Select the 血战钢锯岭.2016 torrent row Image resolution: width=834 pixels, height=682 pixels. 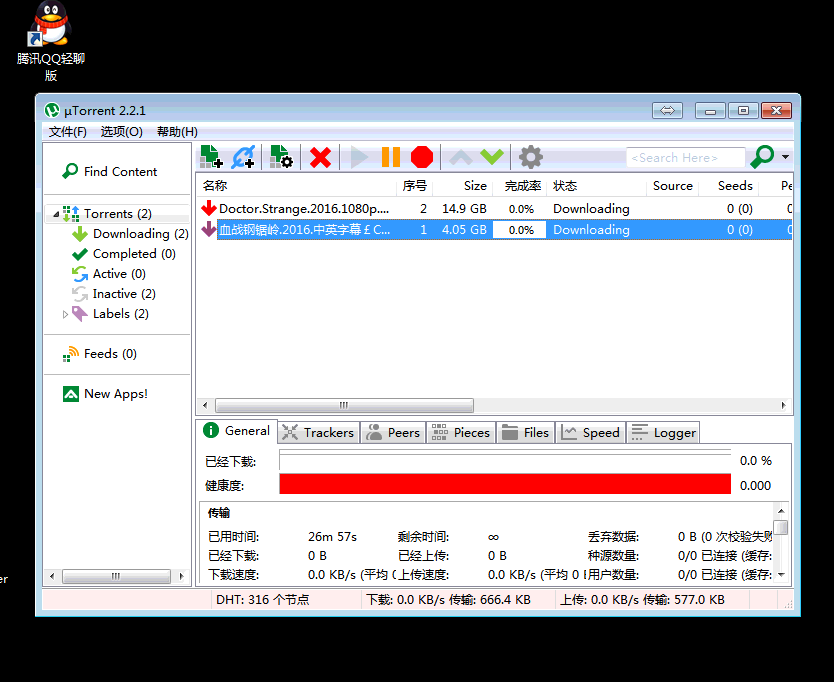click(495, 230)
